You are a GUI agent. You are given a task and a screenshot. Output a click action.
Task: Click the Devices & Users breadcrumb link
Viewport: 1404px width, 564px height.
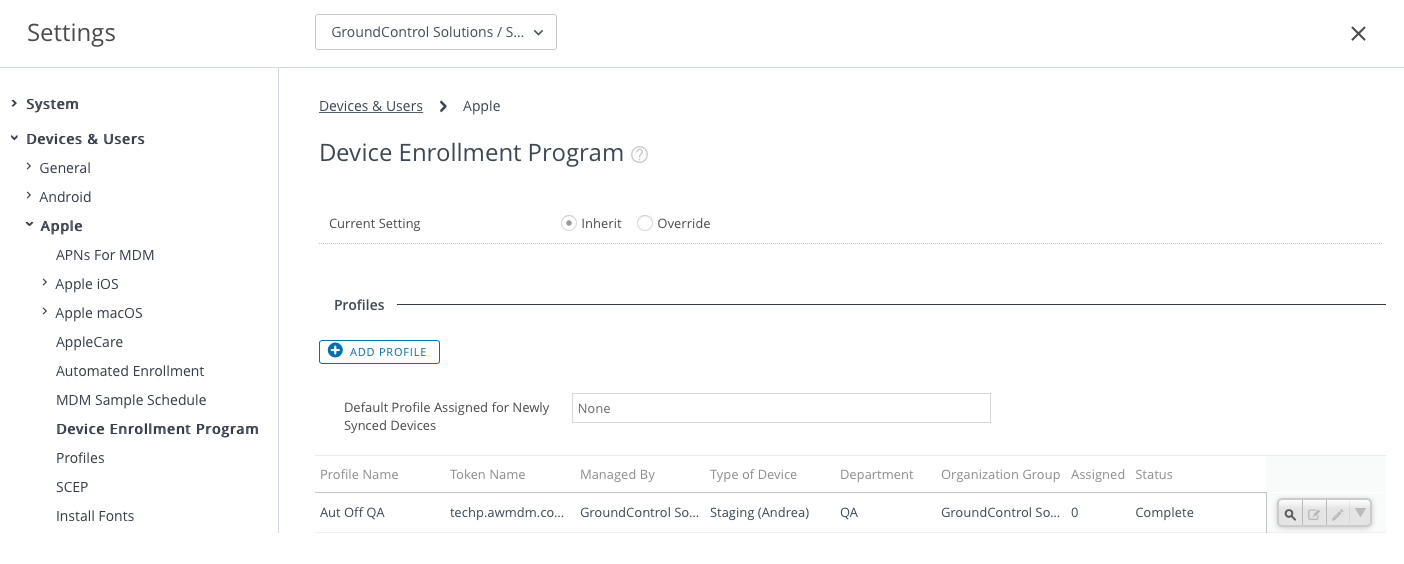point(371,106)
